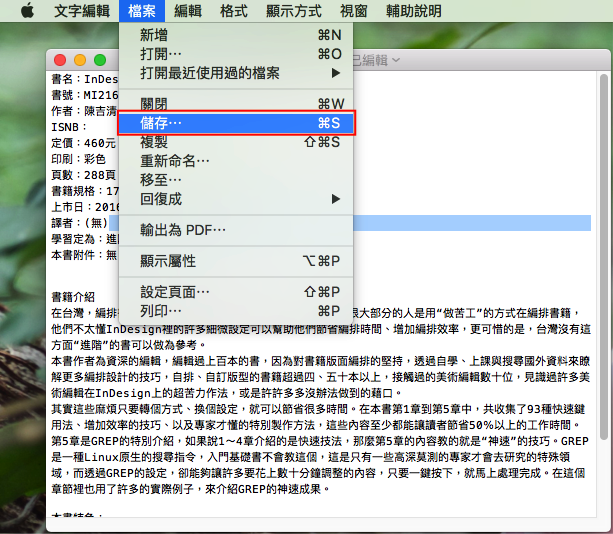Open the 輔助說明 menu

coord(414,11)
